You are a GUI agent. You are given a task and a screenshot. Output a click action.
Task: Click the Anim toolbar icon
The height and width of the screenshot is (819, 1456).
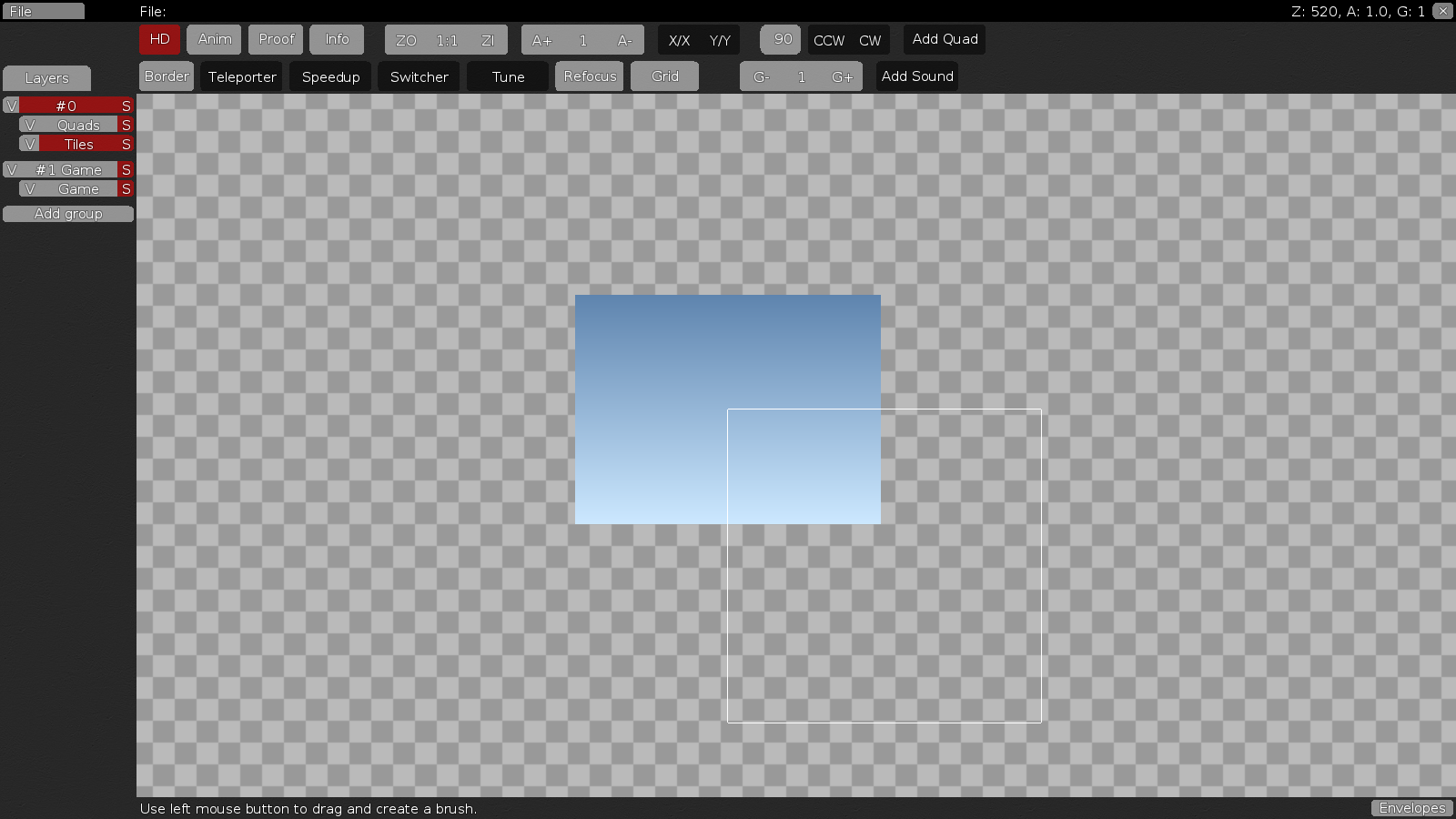click(x=213, y=39)
